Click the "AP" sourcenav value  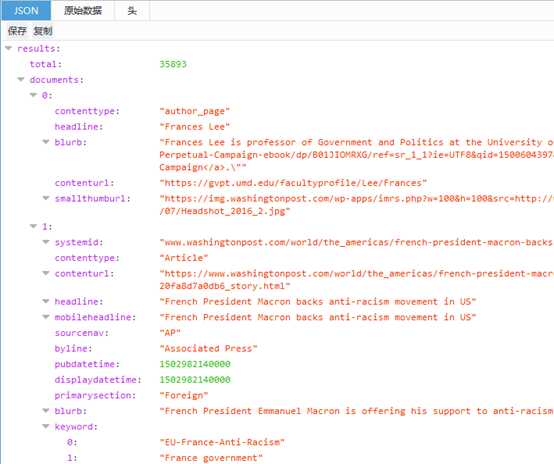170,333
